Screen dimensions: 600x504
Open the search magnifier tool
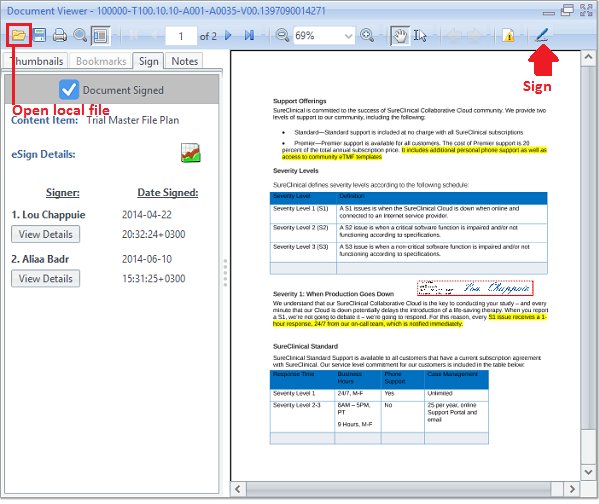point(80,35)
